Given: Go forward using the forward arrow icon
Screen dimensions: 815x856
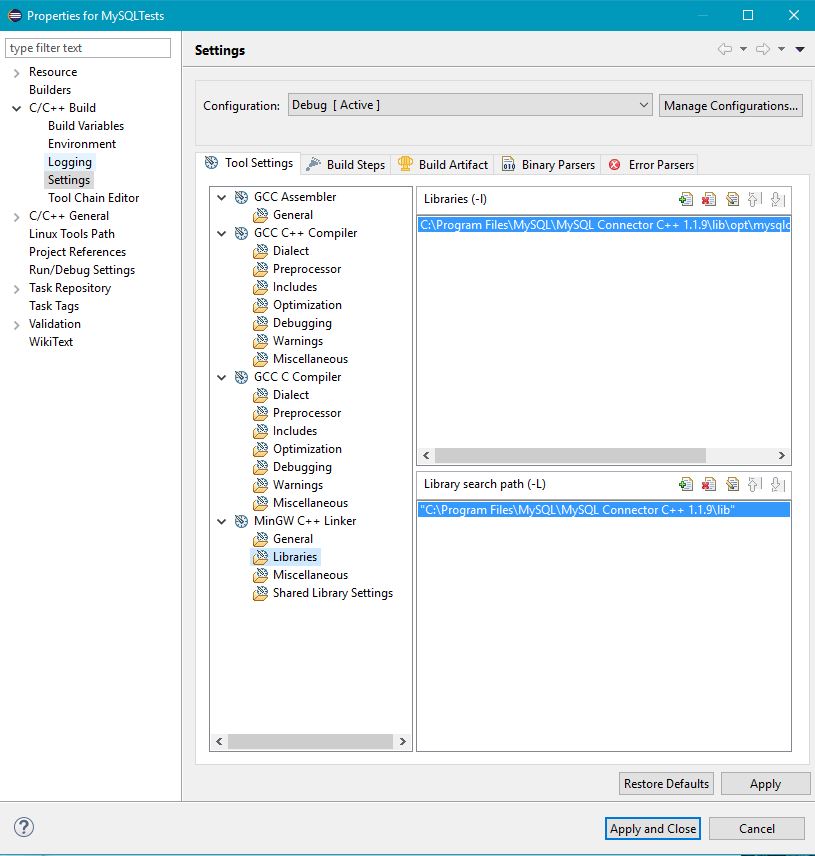Looking at the screenshot, I should coord(763,49).
